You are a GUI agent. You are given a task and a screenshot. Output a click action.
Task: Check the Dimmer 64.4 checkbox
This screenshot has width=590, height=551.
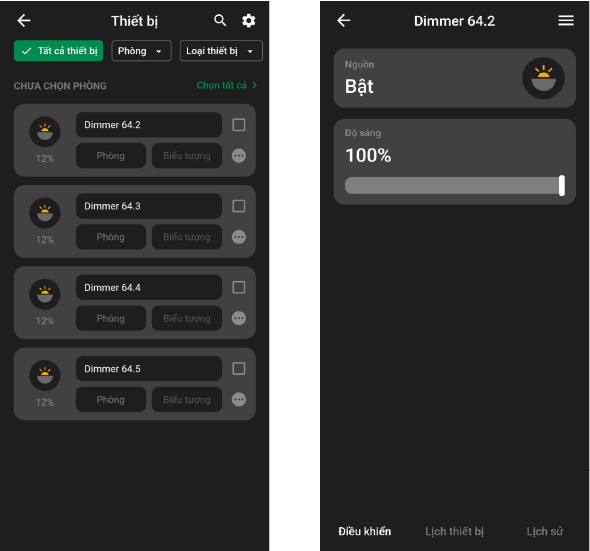(x=239, y=287)
